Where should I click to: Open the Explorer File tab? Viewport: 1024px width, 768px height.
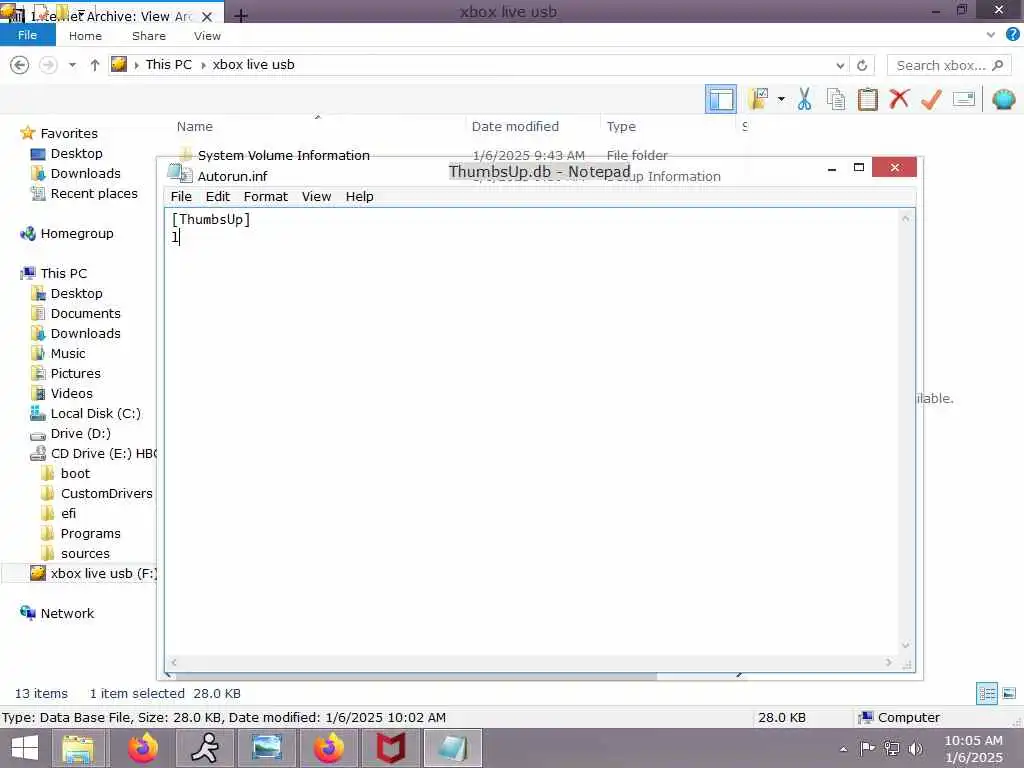(27, 35)
